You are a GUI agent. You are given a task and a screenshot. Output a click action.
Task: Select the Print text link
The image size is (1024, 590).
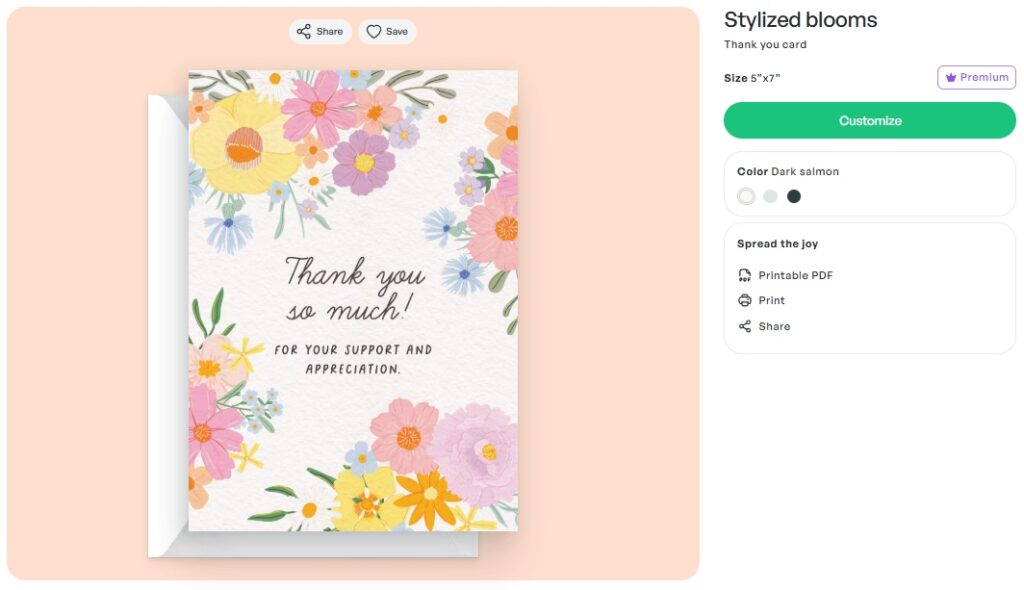pos(772,301)
